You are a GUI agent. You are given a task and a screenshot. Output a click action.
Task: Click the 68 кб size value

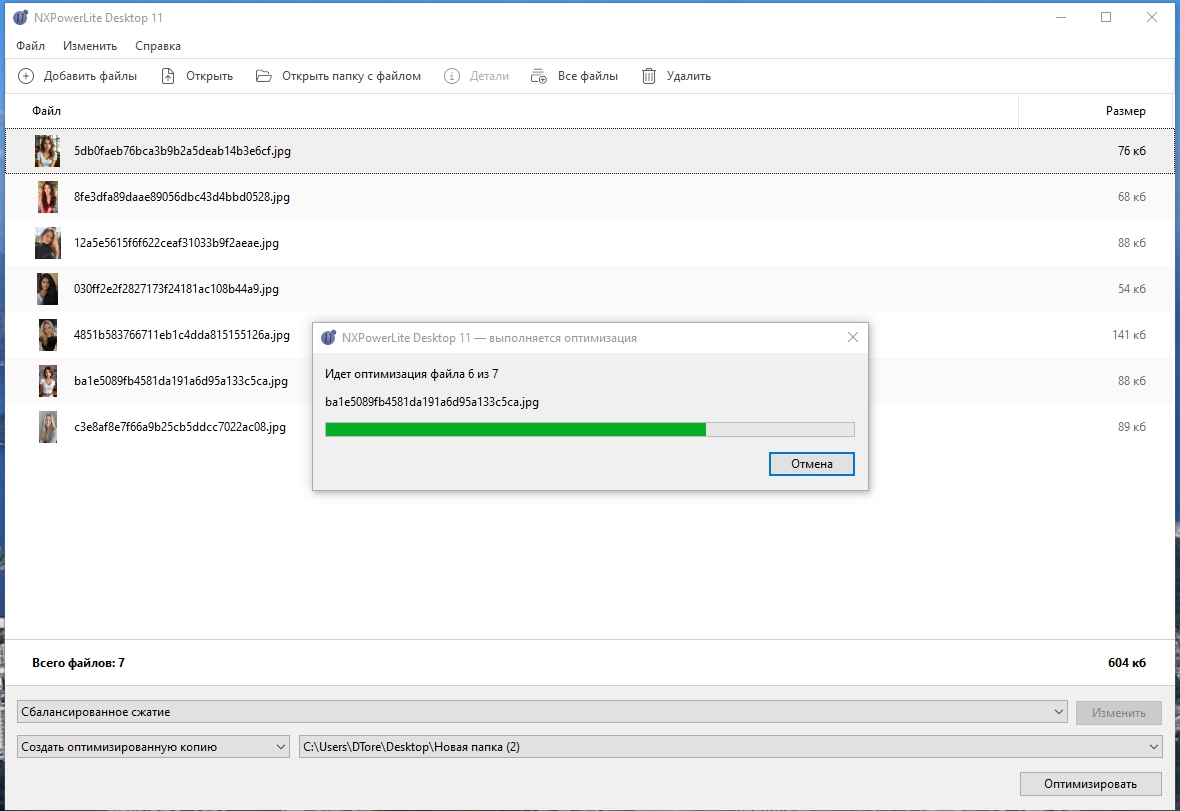coord(1131,197)
